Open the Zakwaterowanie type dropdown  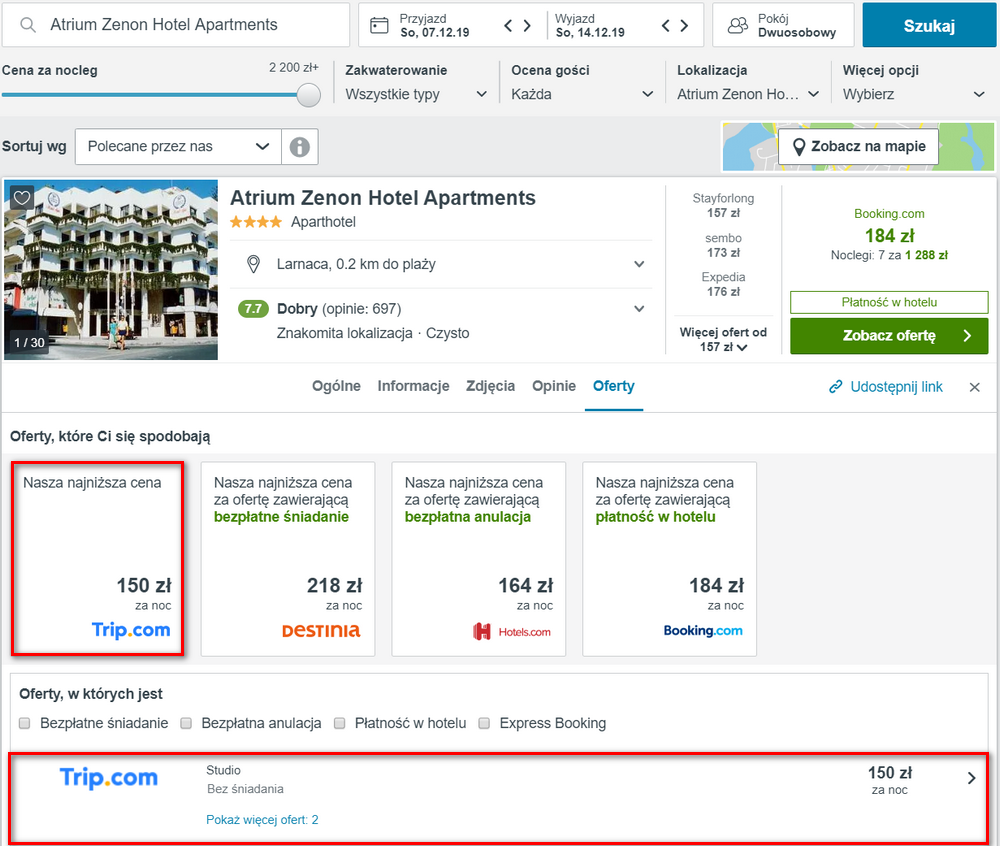tap(416, 94)
